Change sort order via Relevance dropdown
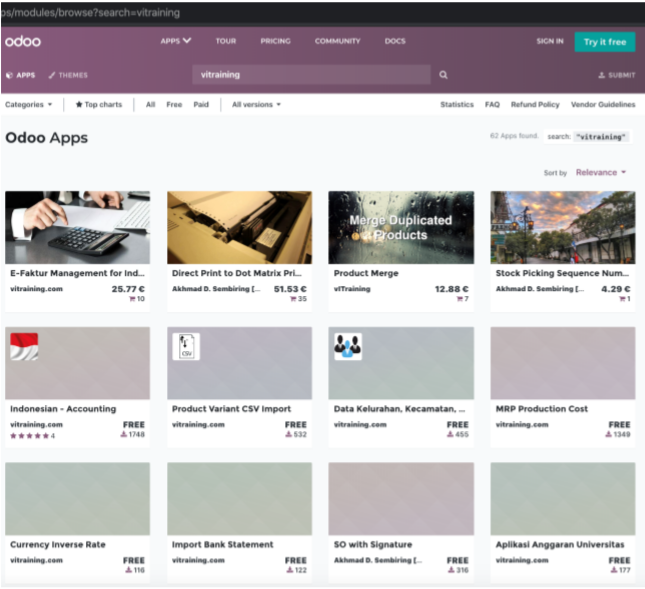This screenshot has height=589, width=645. [601, 172]
